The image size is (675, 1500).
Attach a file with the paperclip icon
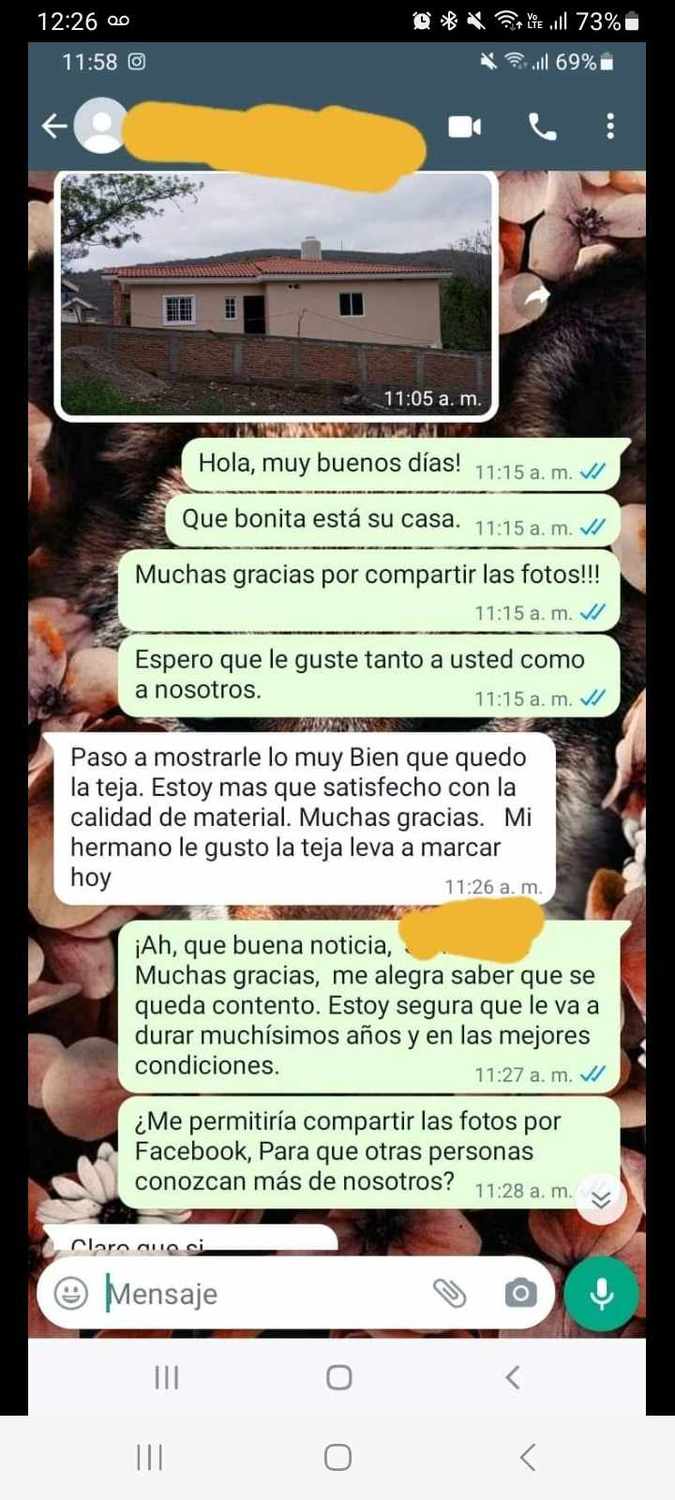point(450,1294)
